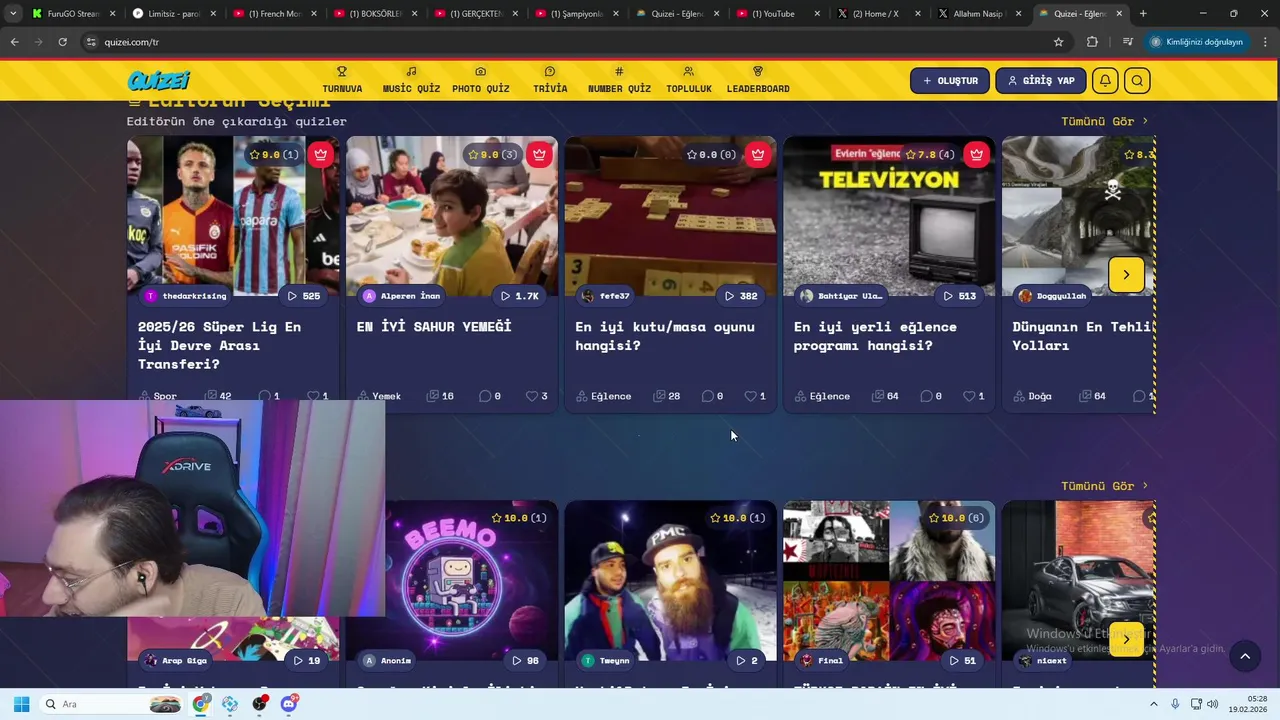Click the Quizei logo
1280x720 pixels.
(x=158, y=81)
